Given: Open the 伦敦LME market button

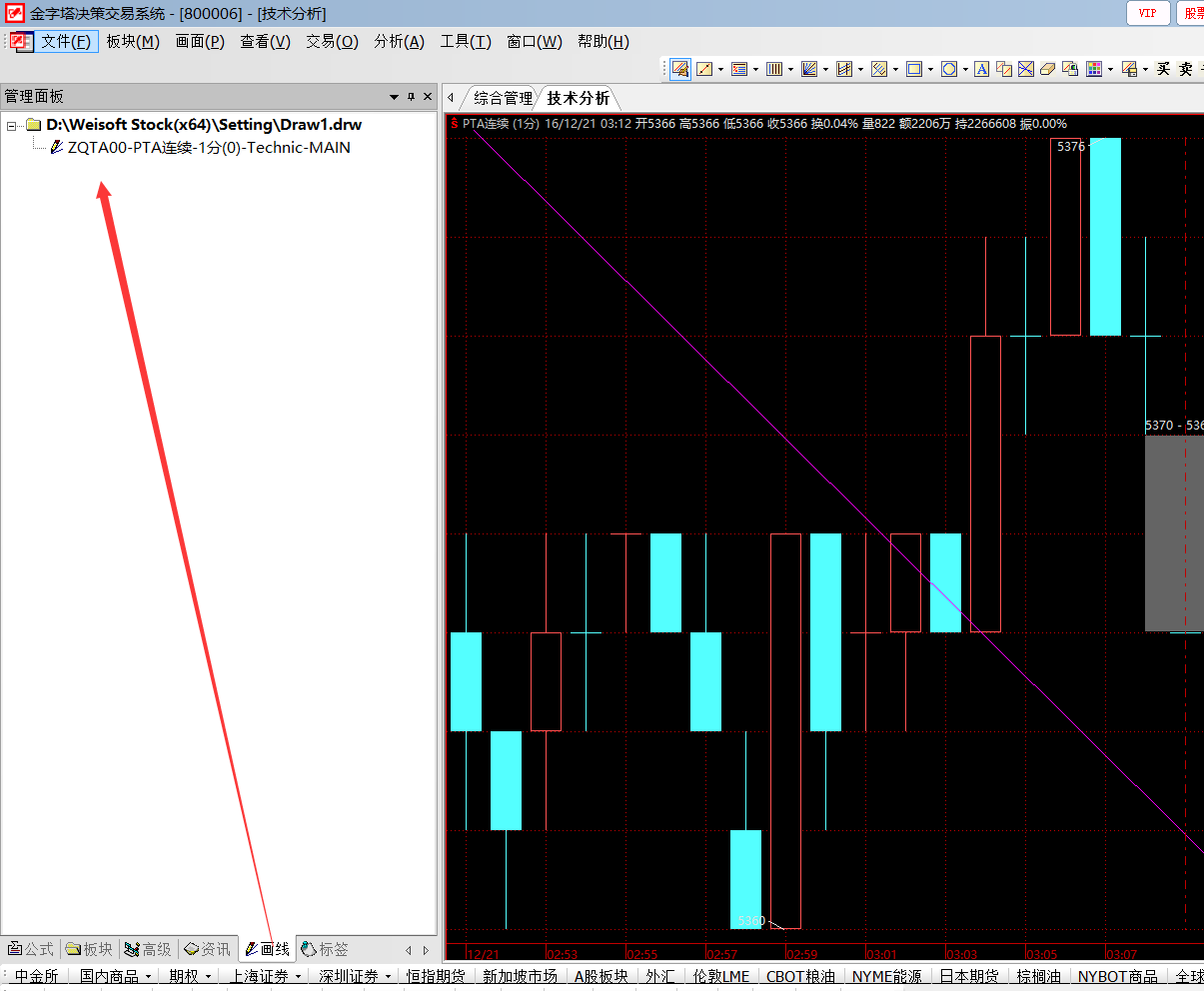Looking at the screenshot, I should tap(720, 976).
